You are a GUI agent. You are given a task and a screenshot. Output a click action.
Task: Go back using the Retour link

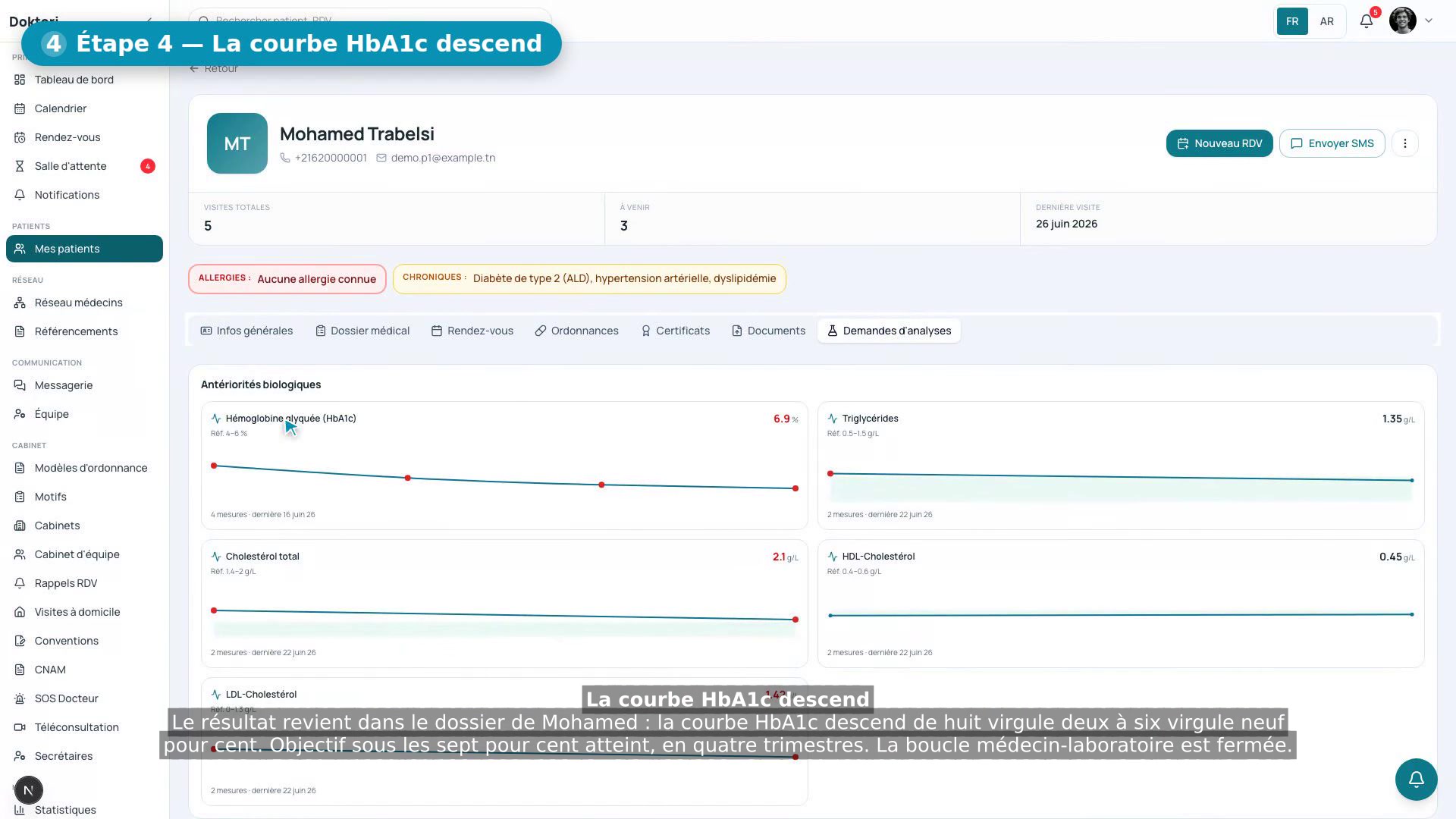[x=214, y=68]
